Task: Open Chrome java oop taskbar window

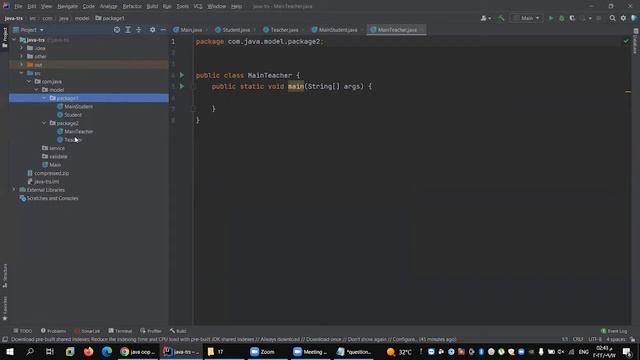Action: pos(138,351)
